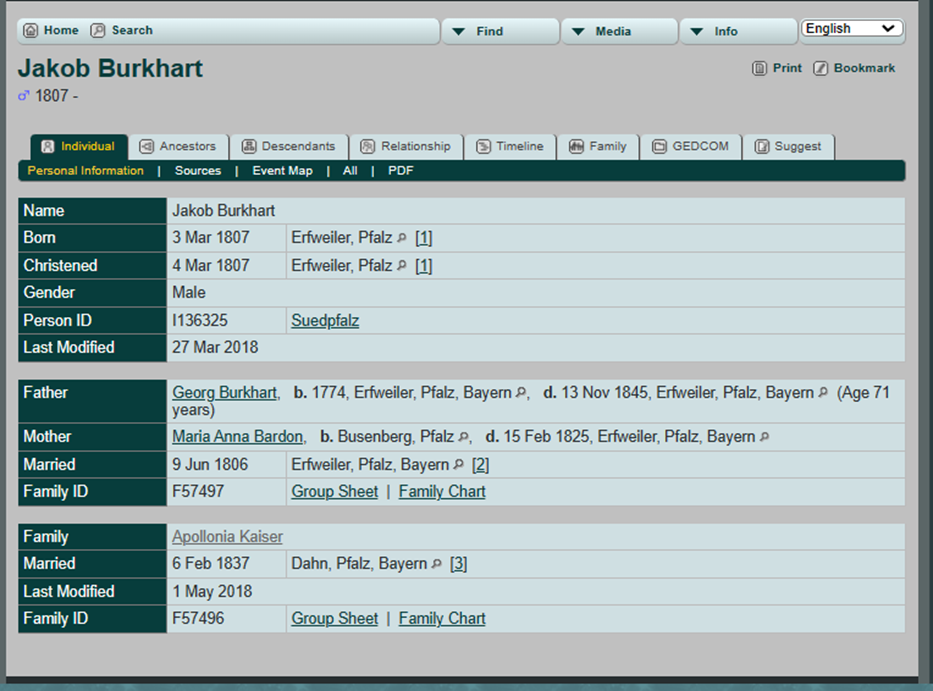This screenshot has width=933, height=691.
Task: Click the magnifier icon after Busenberg, Pfalz
Action: tap(463, 437)
